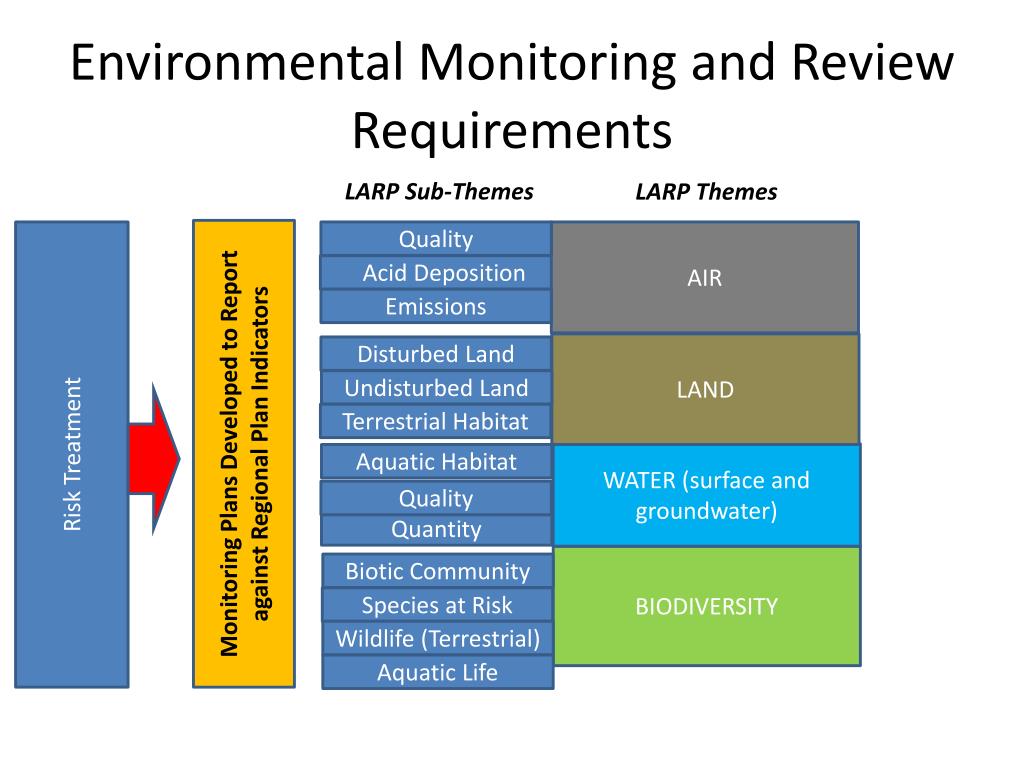The image size is (1024, 768).
Task: Select the 'Disturbed Land' box
Action: [x=436, y=354]
